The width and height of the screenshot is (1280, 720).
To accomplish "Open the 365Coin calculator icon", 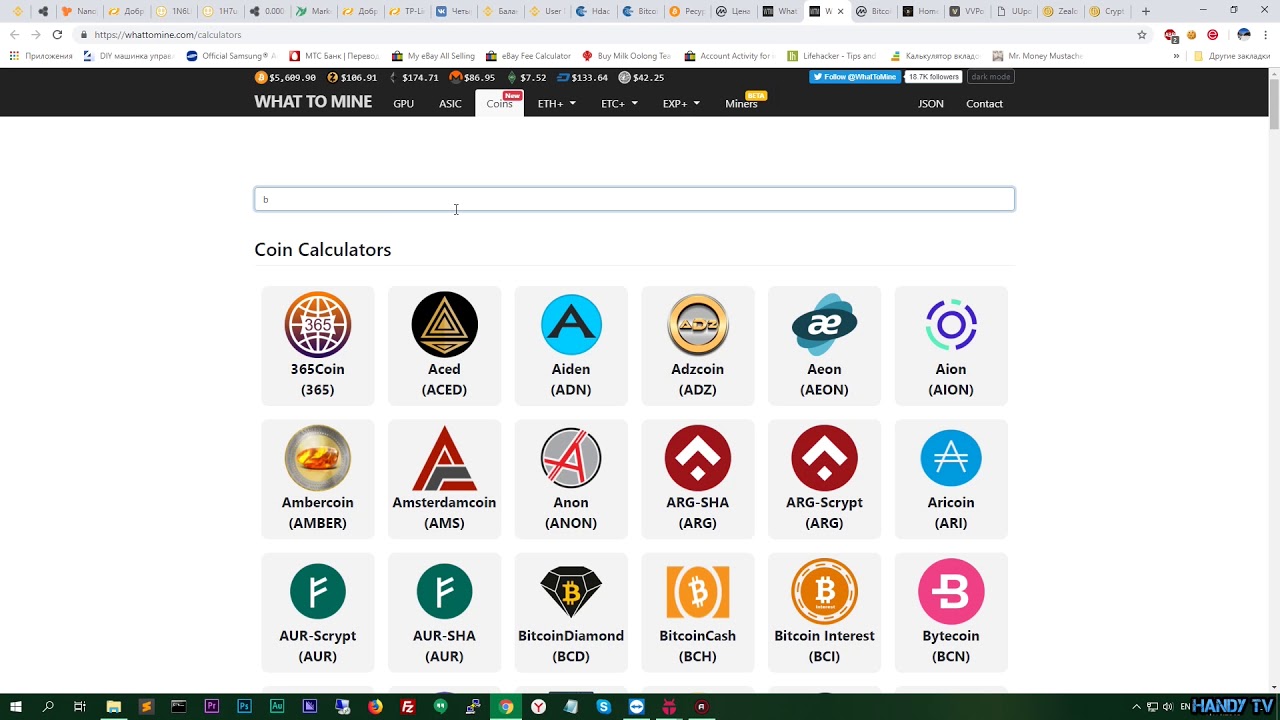I will tap(318, 325).
